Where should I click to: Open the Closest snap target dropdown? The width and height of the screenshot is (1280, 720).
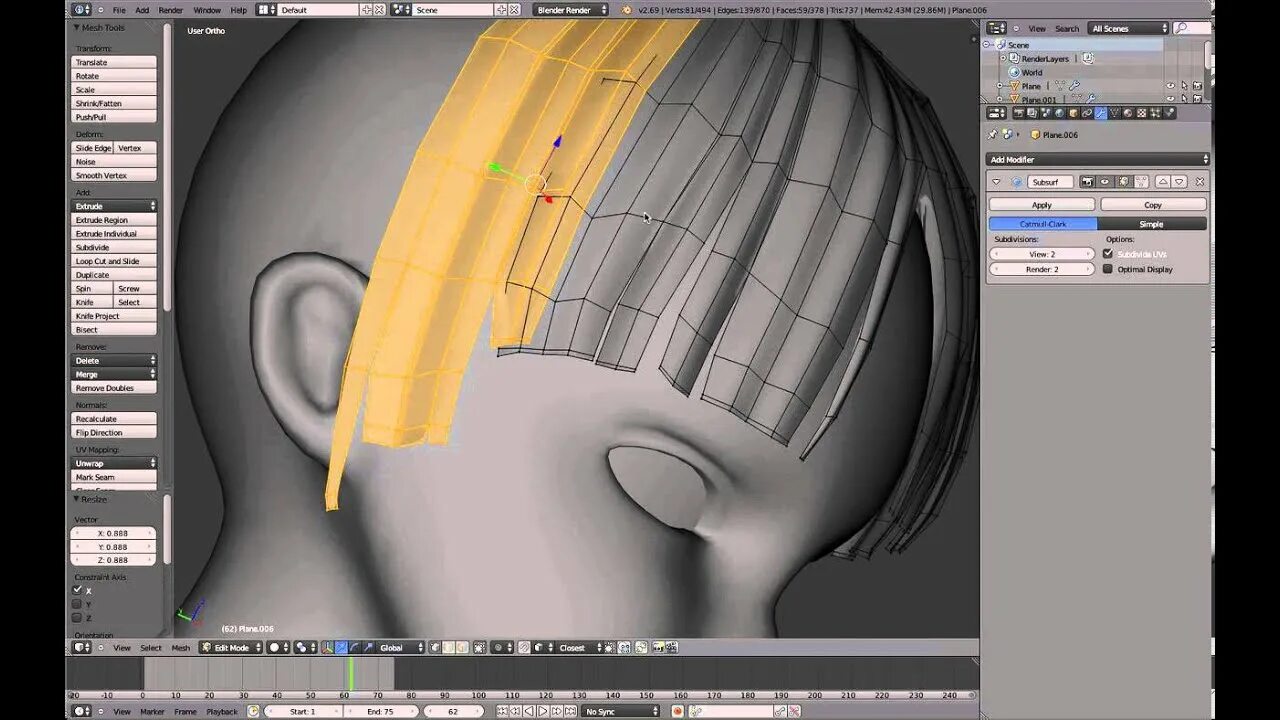[x=579, y=648]
